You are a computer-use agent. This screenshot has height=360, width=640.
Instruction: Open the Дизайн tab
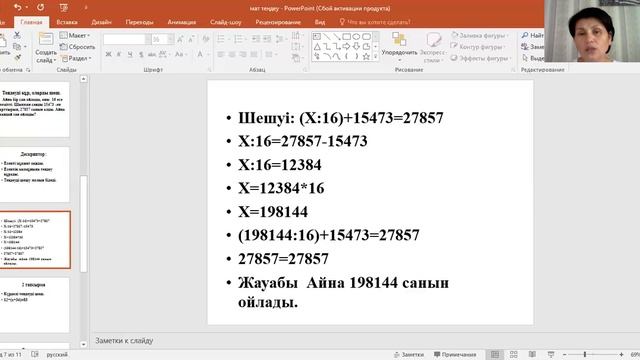click(x=101, y=22)
